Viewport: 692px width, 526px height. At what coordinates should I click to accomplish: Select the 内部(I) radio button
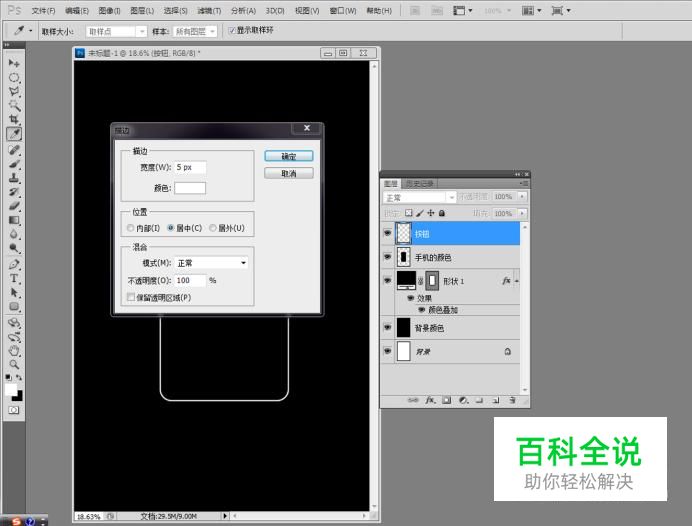pos(130,228)
